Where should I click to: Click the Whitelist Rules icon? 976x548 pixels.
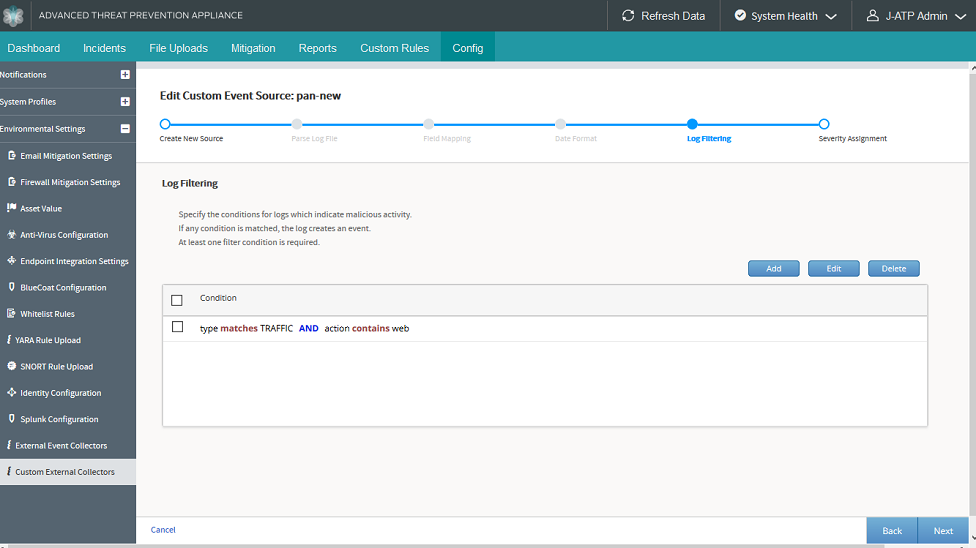click(x=11, y=313)
